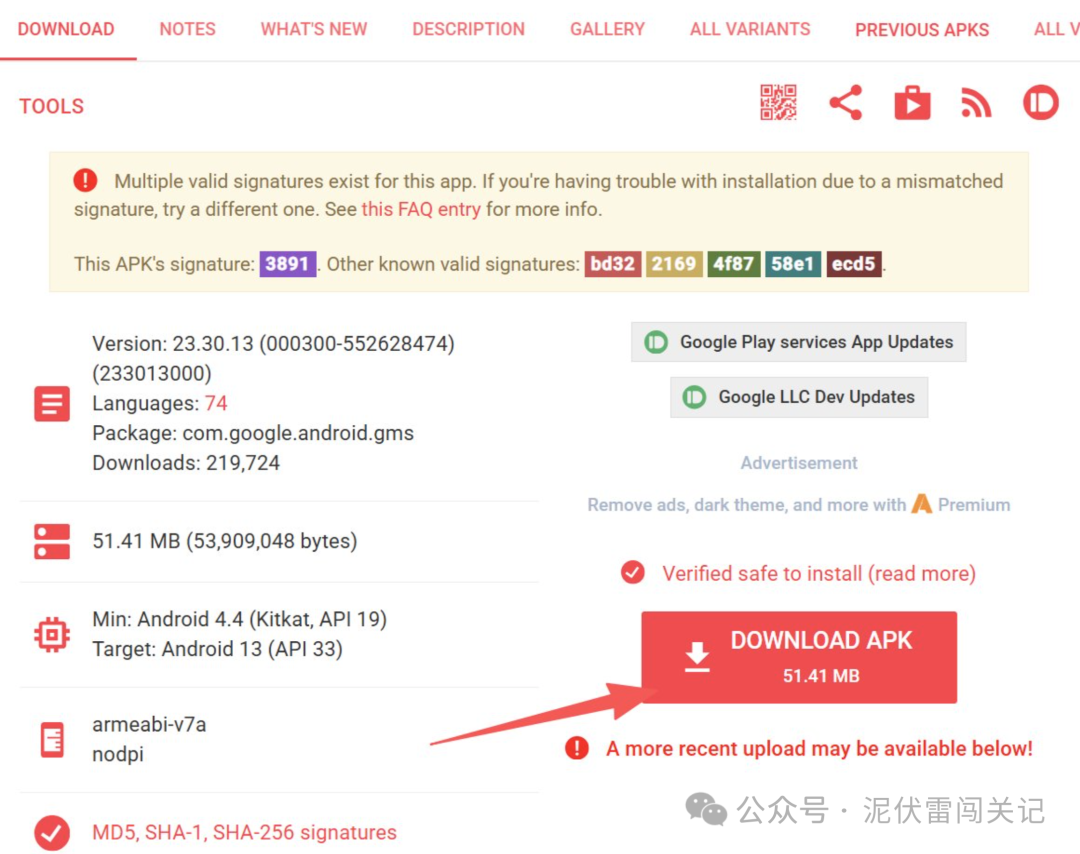This screenshot has width=1080, height=854.
Task: Open the Gallery tab
Action: [x=608, y=29]
